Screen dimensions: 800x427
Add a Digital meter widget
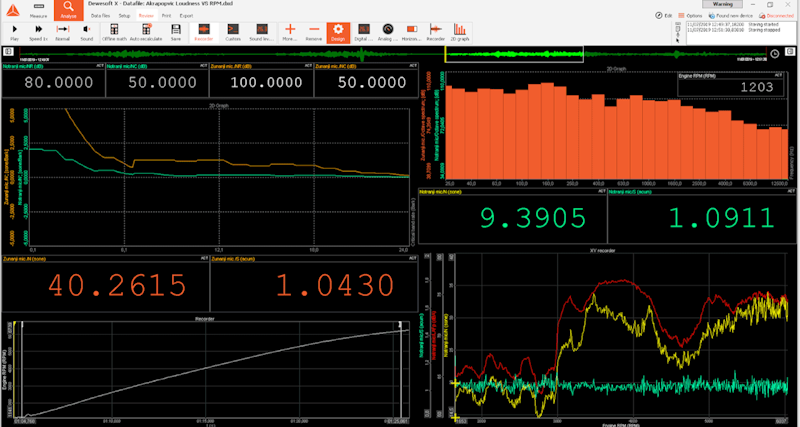click(x=364, y=33)
